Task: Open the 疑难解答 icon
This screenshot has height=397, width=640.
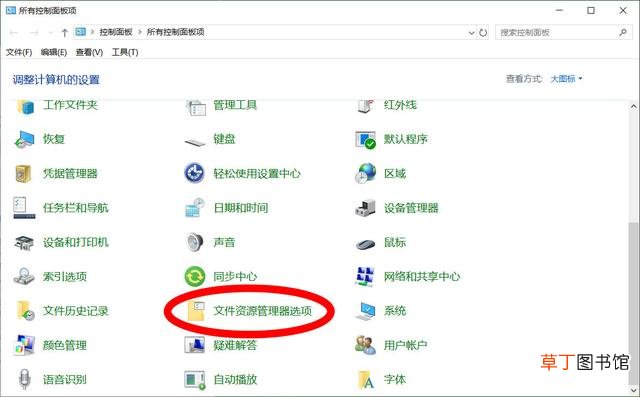Action: [195, 345]
